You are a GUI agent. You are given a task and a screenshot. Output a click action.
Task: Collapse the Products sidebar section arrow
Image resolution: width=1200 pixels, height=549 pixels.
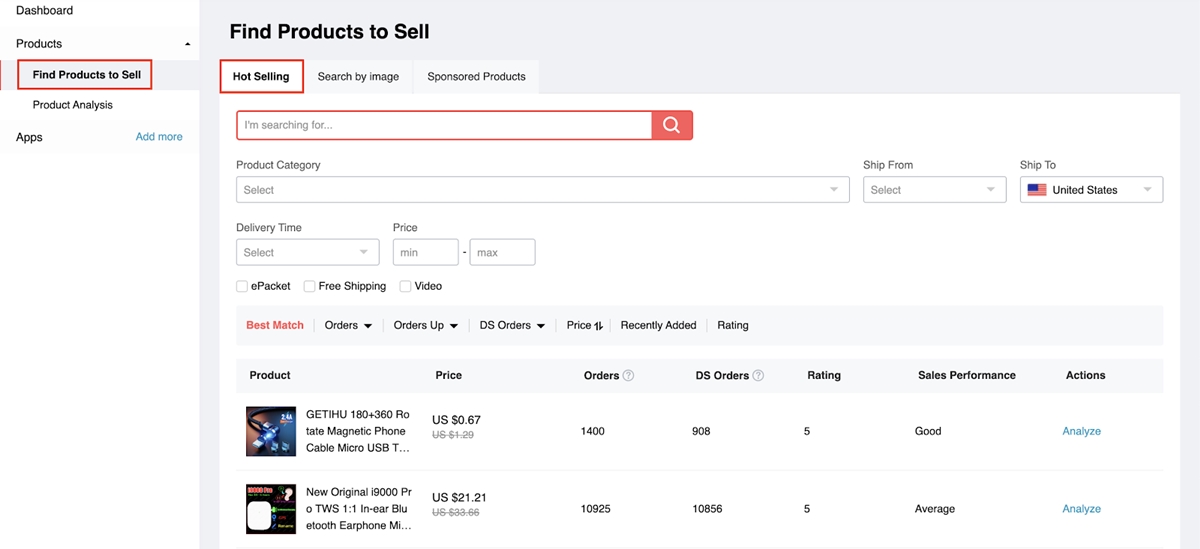(188, 44)
